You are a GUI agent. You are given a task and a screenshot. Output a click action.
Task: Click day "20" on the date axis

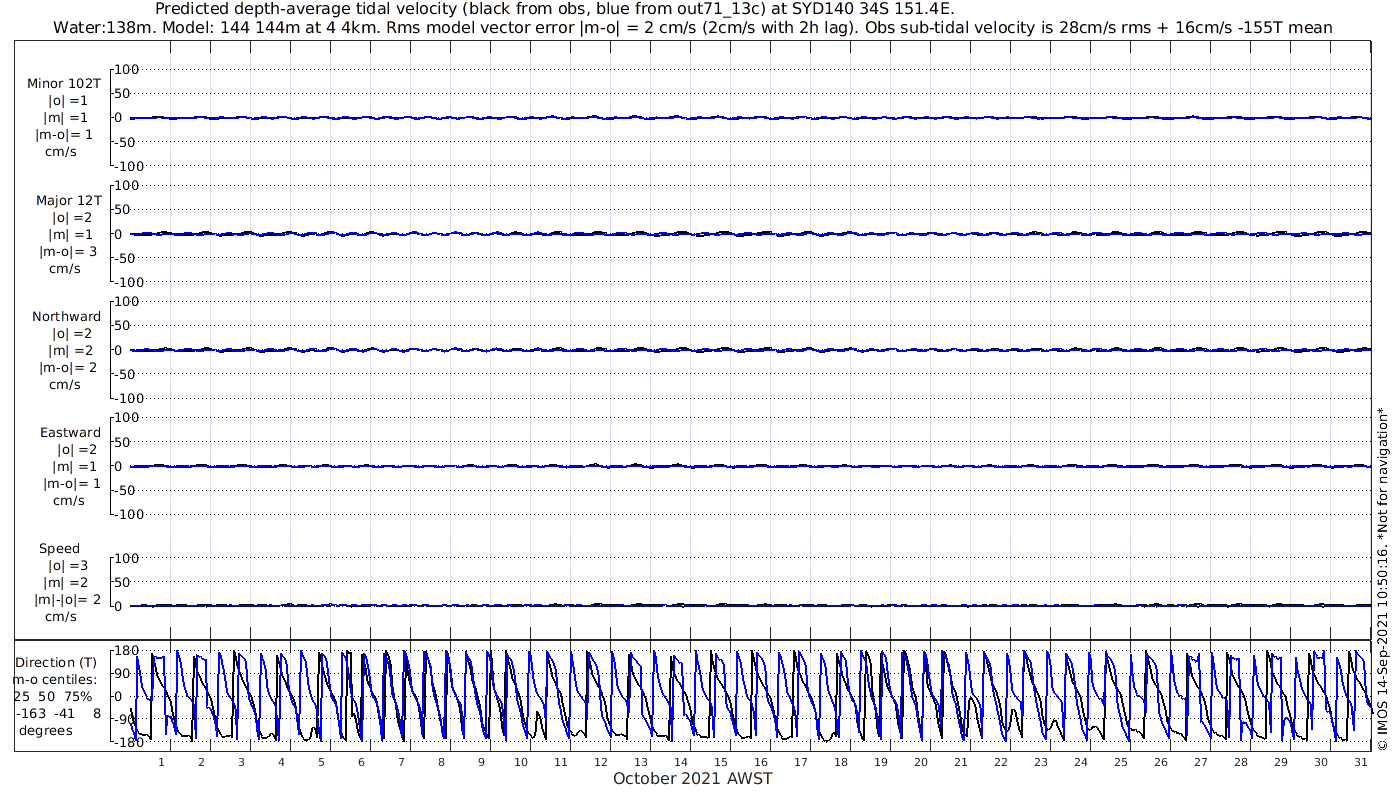pyautogui.click(x=921, y=762)
